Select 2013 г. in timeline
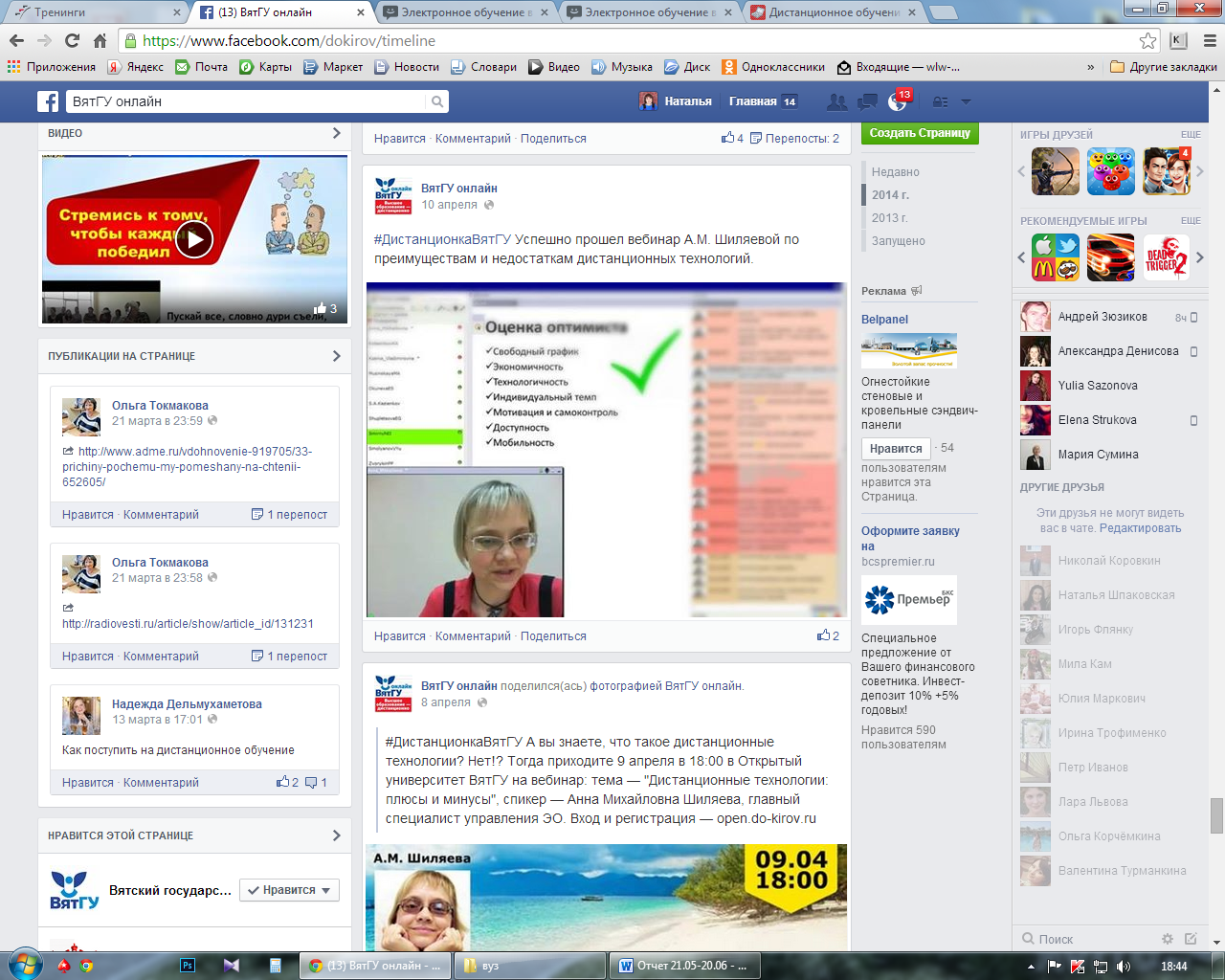Image resolution: width=1225 pixels, height=980 pixels. tap(890, 218)
